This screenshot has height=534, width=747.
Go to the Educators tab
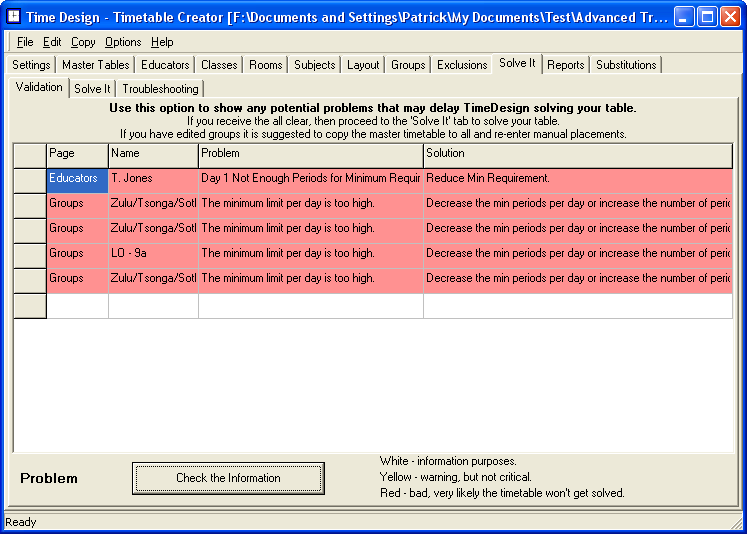click(x=165, y=65)
